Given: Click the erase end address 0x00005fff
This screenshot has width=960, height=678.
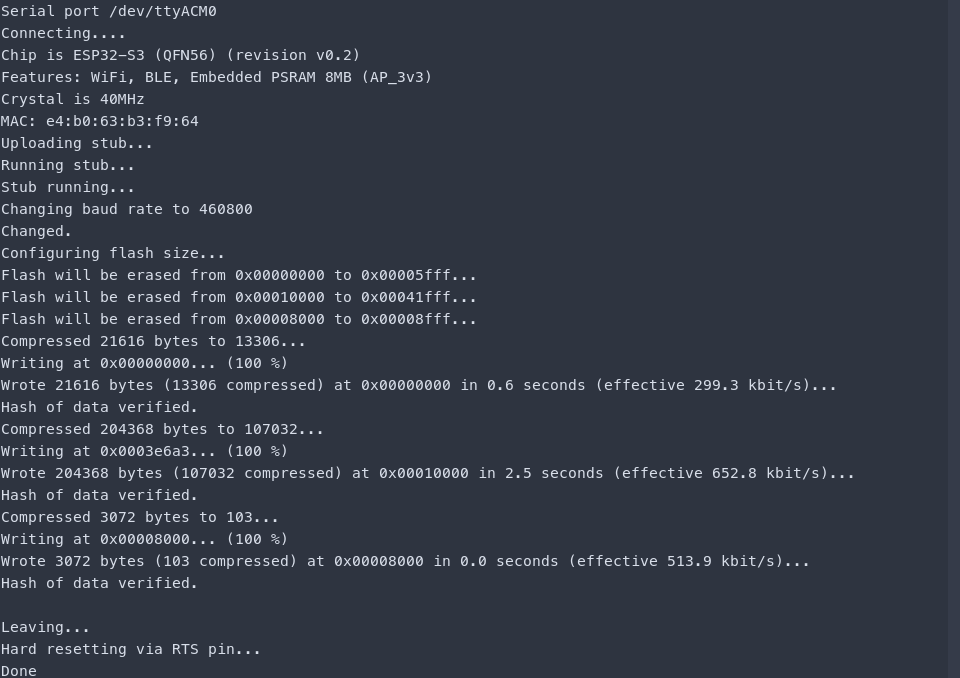Looking at the screenshot, I should 405,275.
